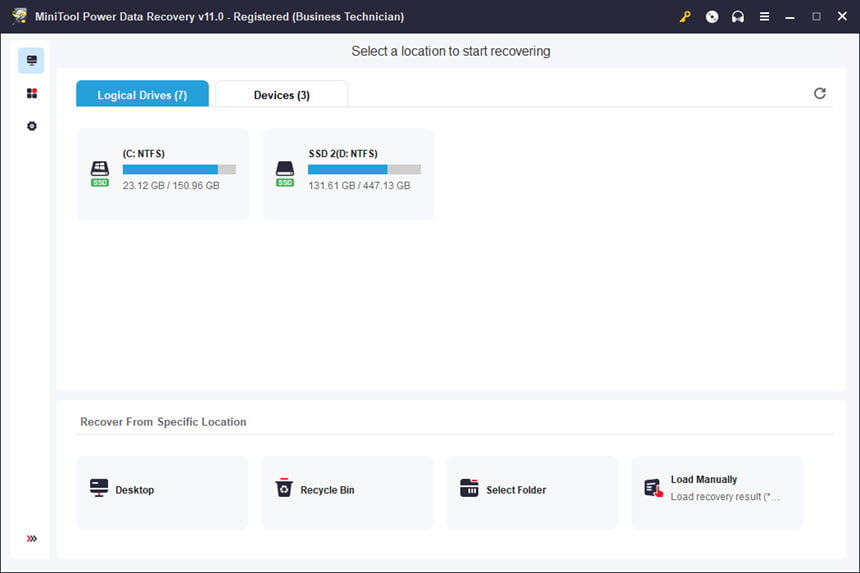
Task: Click the SSD 2 drive icon
Action: tap(285, 173)
